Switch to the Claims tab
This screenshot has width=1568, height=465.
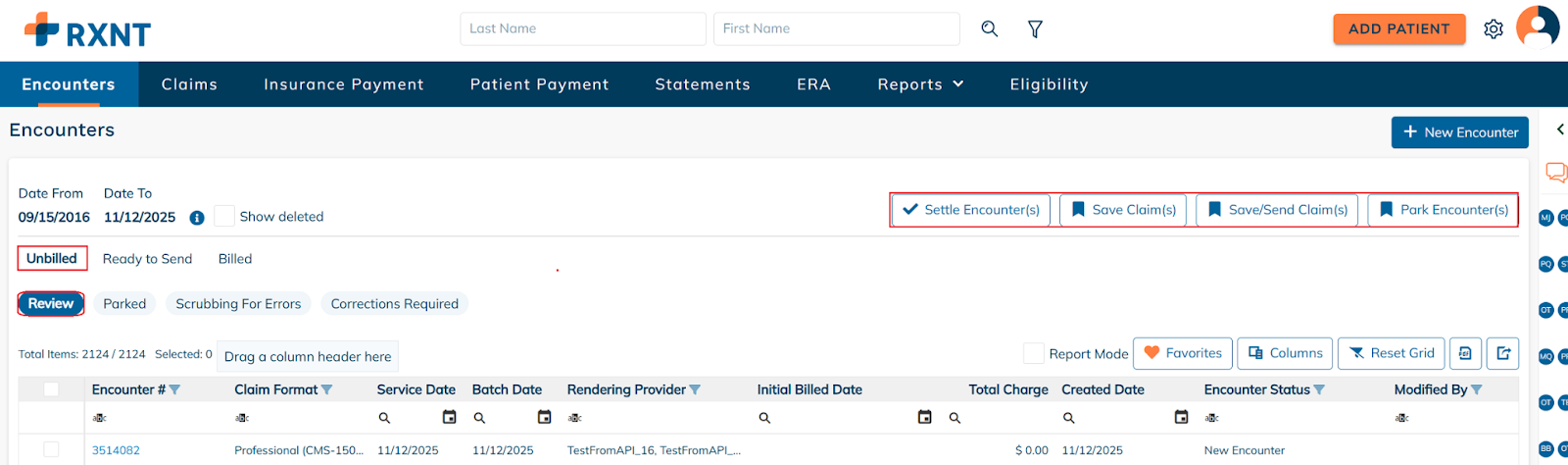tap(189, 84)
